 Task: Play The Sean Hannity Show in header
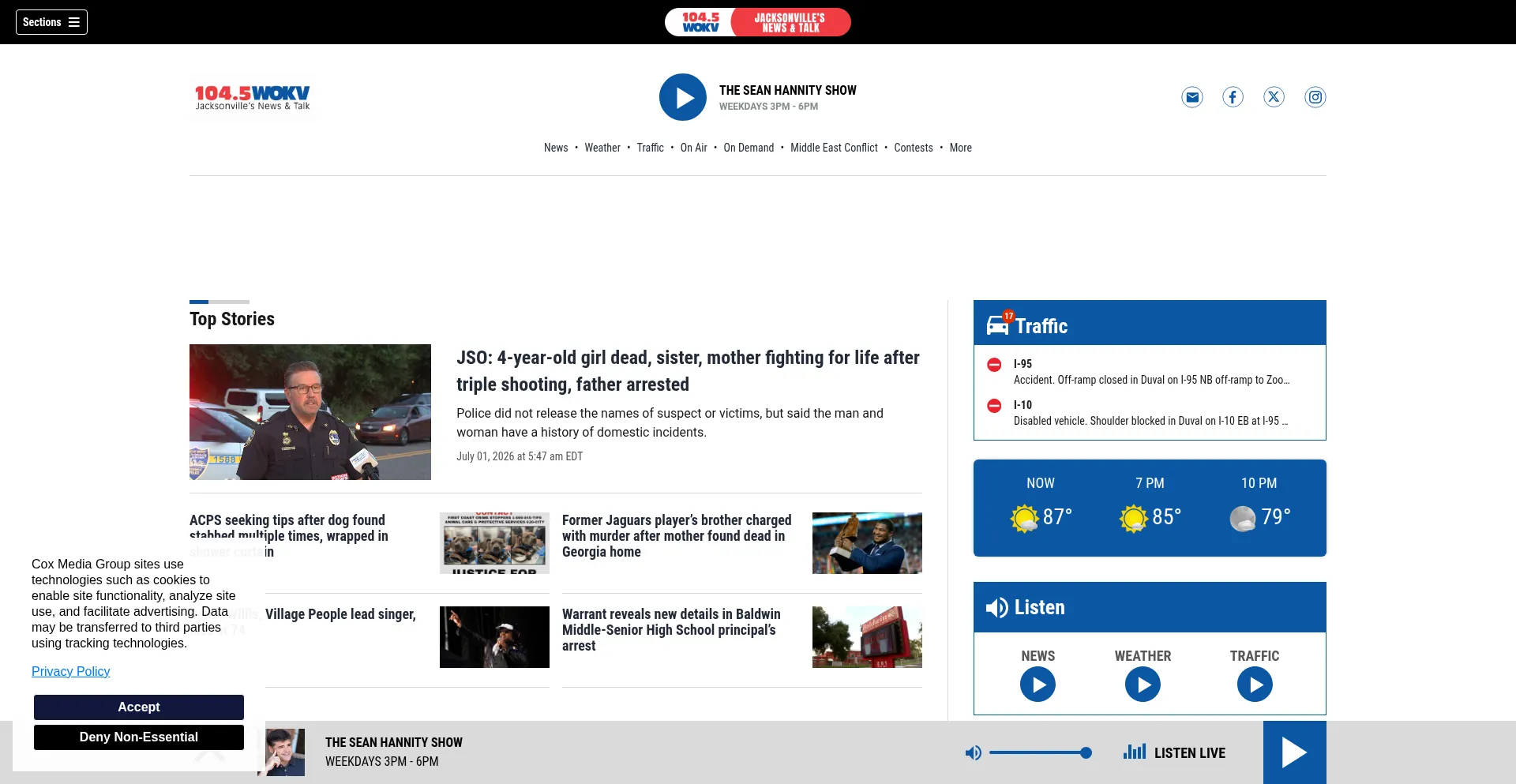tap(683, 97)
